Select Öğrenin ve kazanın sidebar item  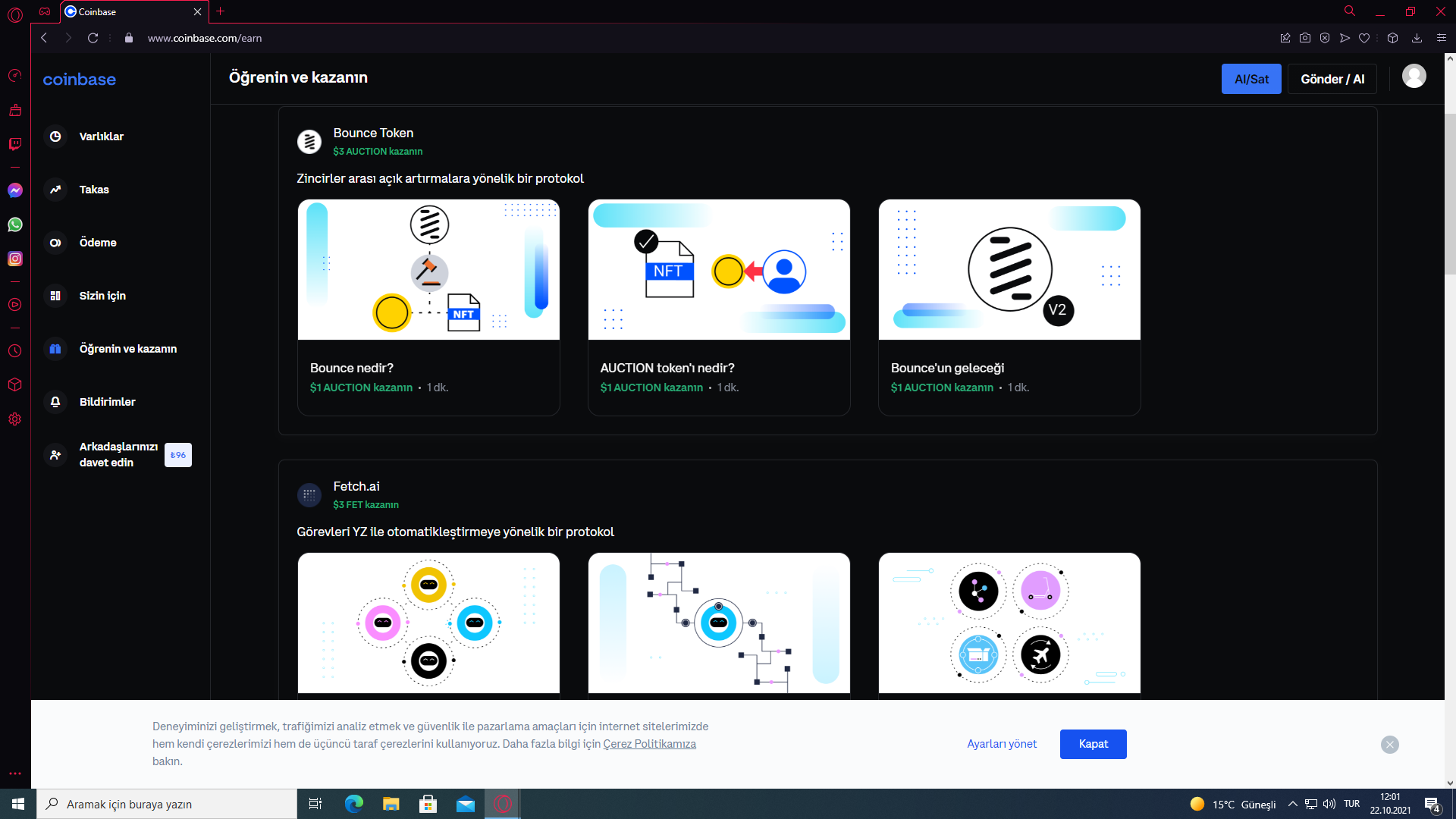pos(127,349)
